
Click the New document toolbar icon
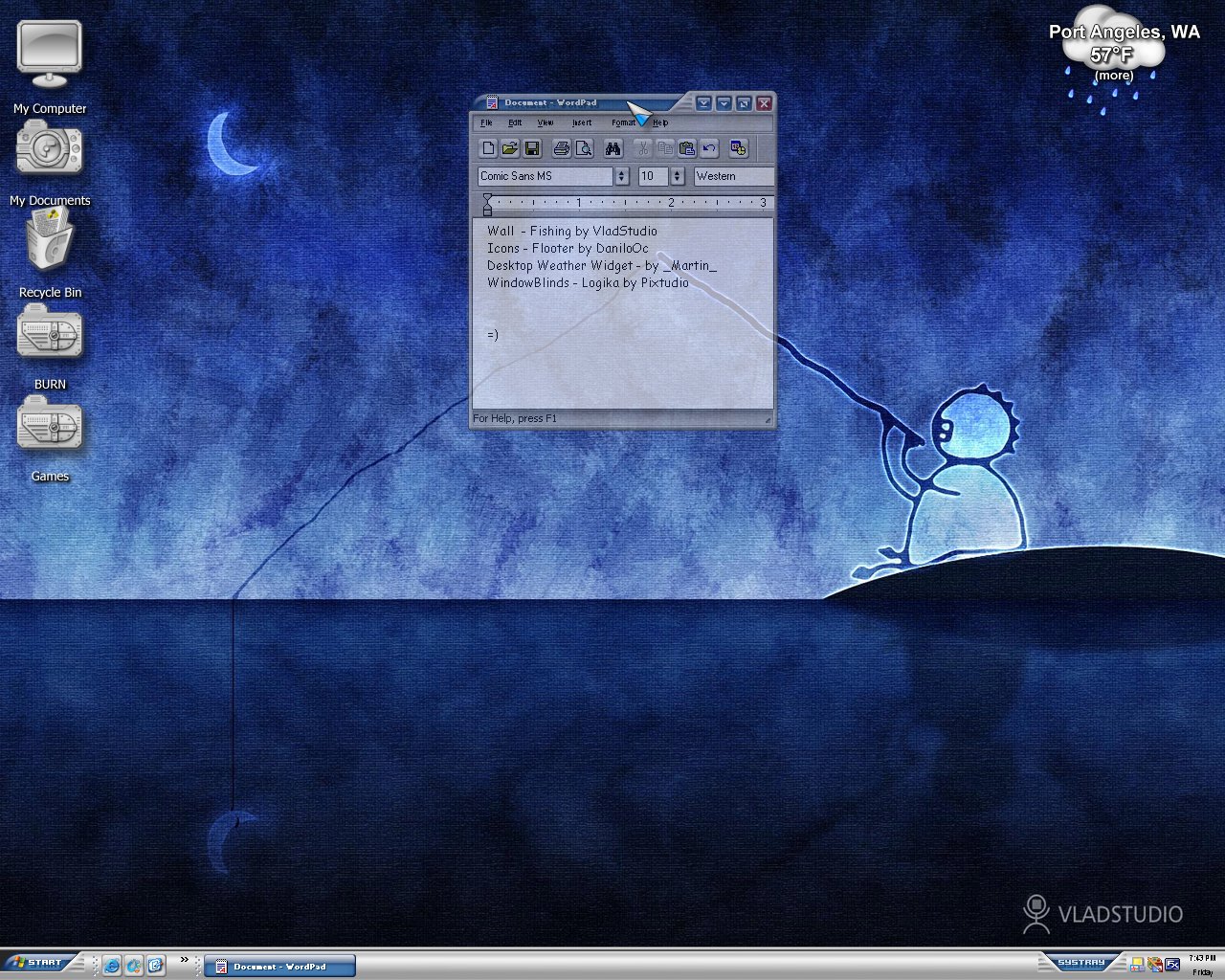488,148
